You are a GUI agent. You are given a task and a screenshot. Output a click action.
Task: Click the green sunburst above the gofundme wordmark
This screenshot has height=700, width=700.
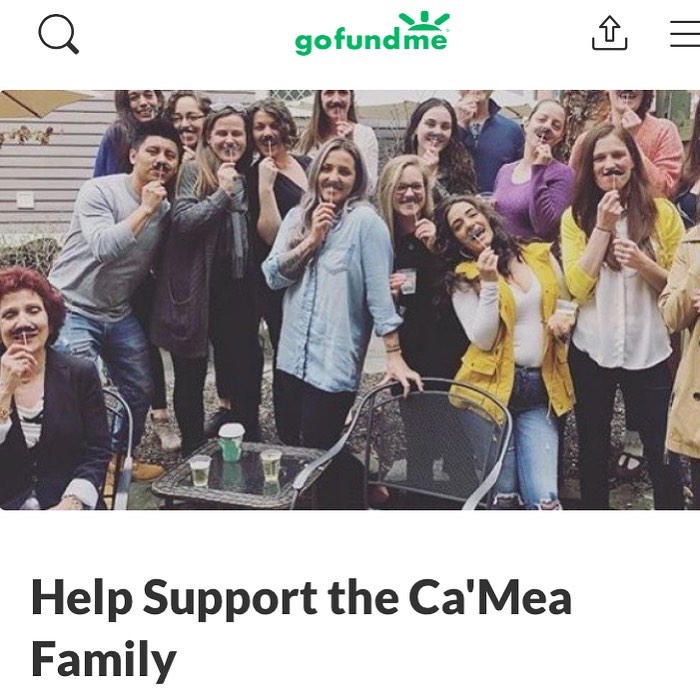424,20
